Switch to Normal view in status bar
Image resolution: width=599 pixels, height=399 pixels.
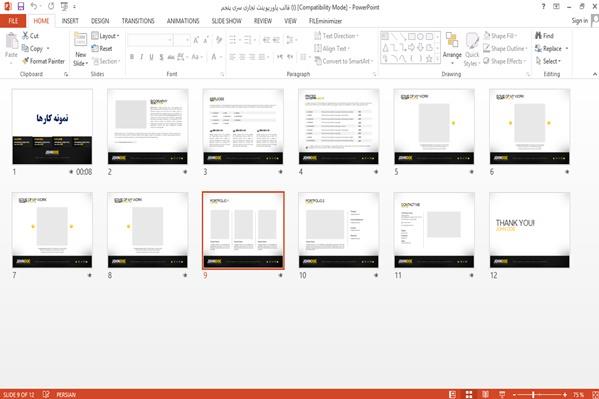[452, 394]
